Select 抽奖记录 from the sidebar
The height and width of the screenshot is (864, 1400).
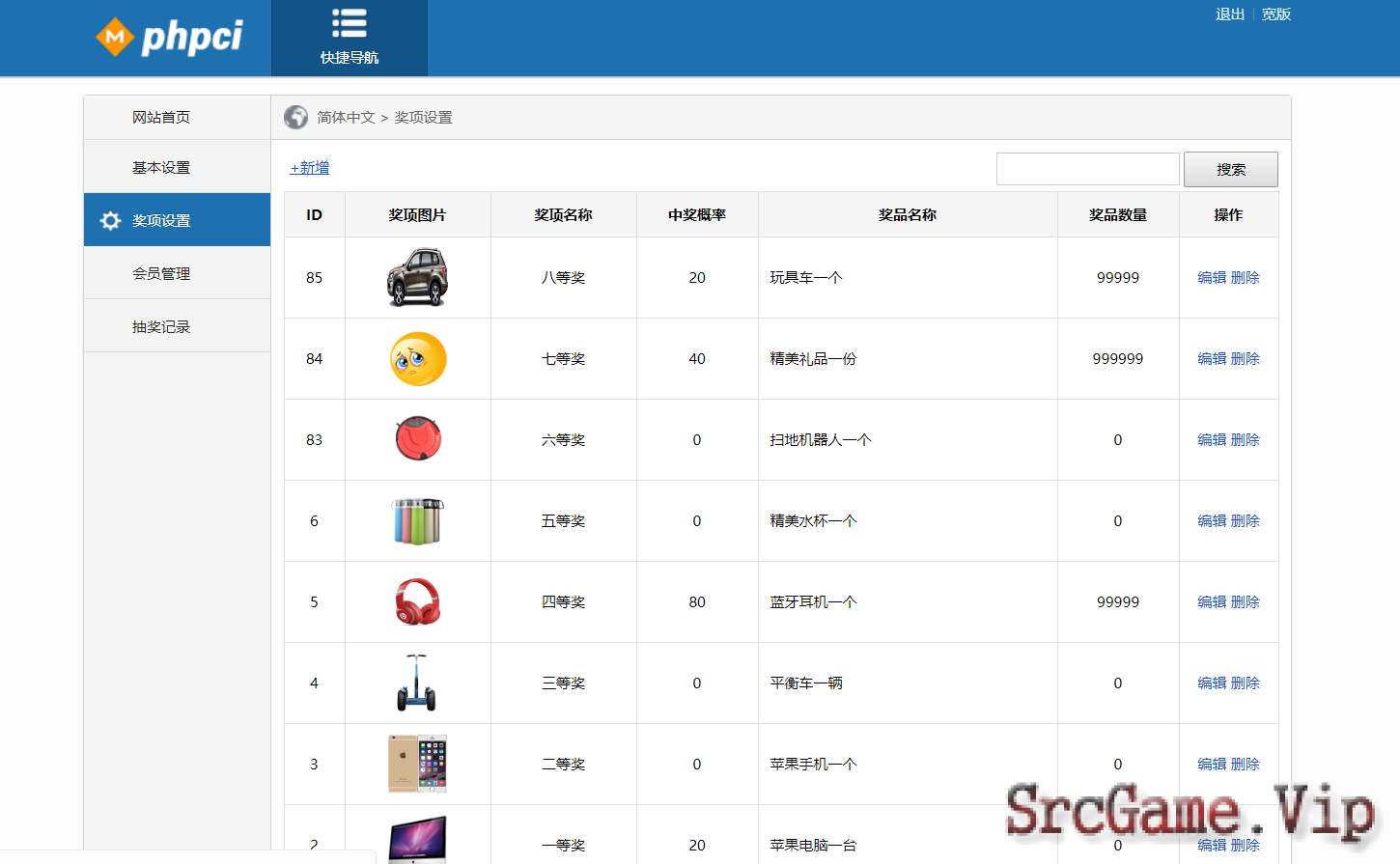[161, 327]
